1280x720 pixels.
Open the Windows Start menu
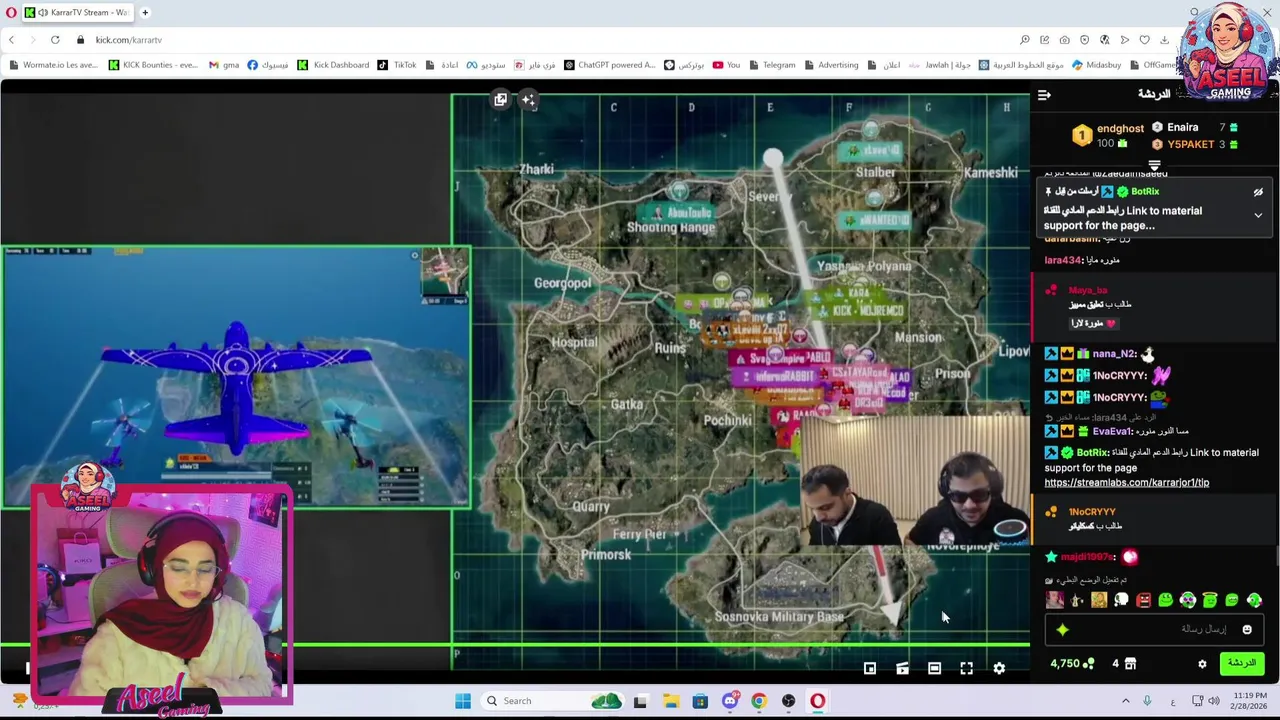463,701
